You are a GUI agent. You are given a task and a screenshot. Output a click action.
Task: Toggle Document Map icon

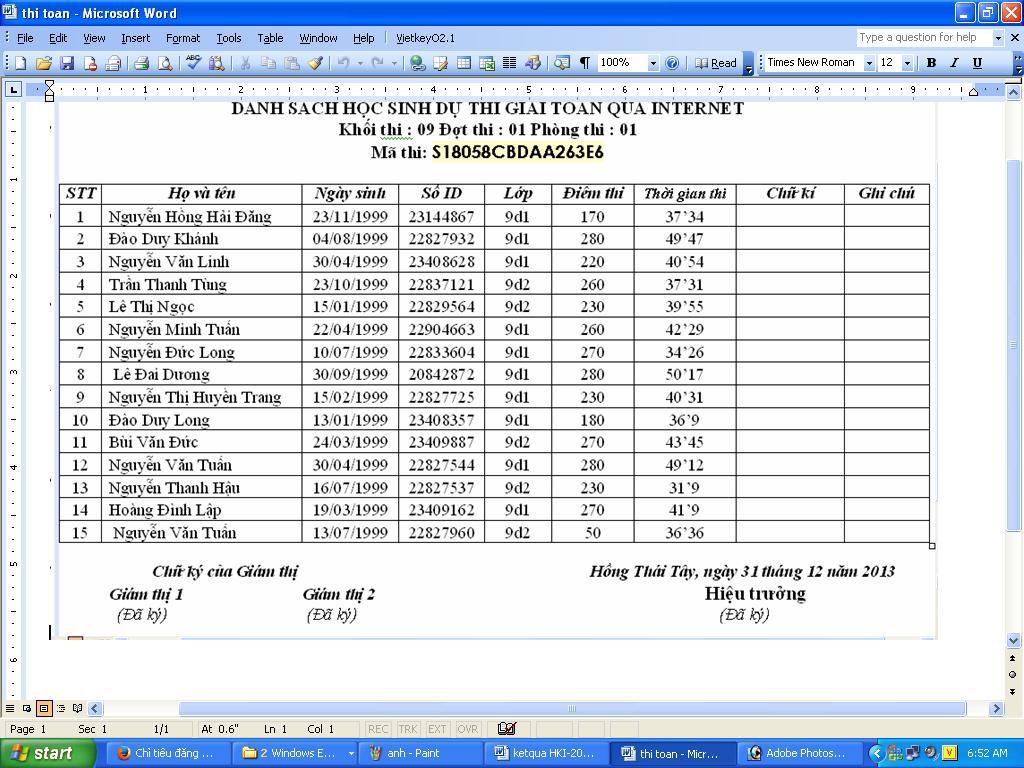562,63
